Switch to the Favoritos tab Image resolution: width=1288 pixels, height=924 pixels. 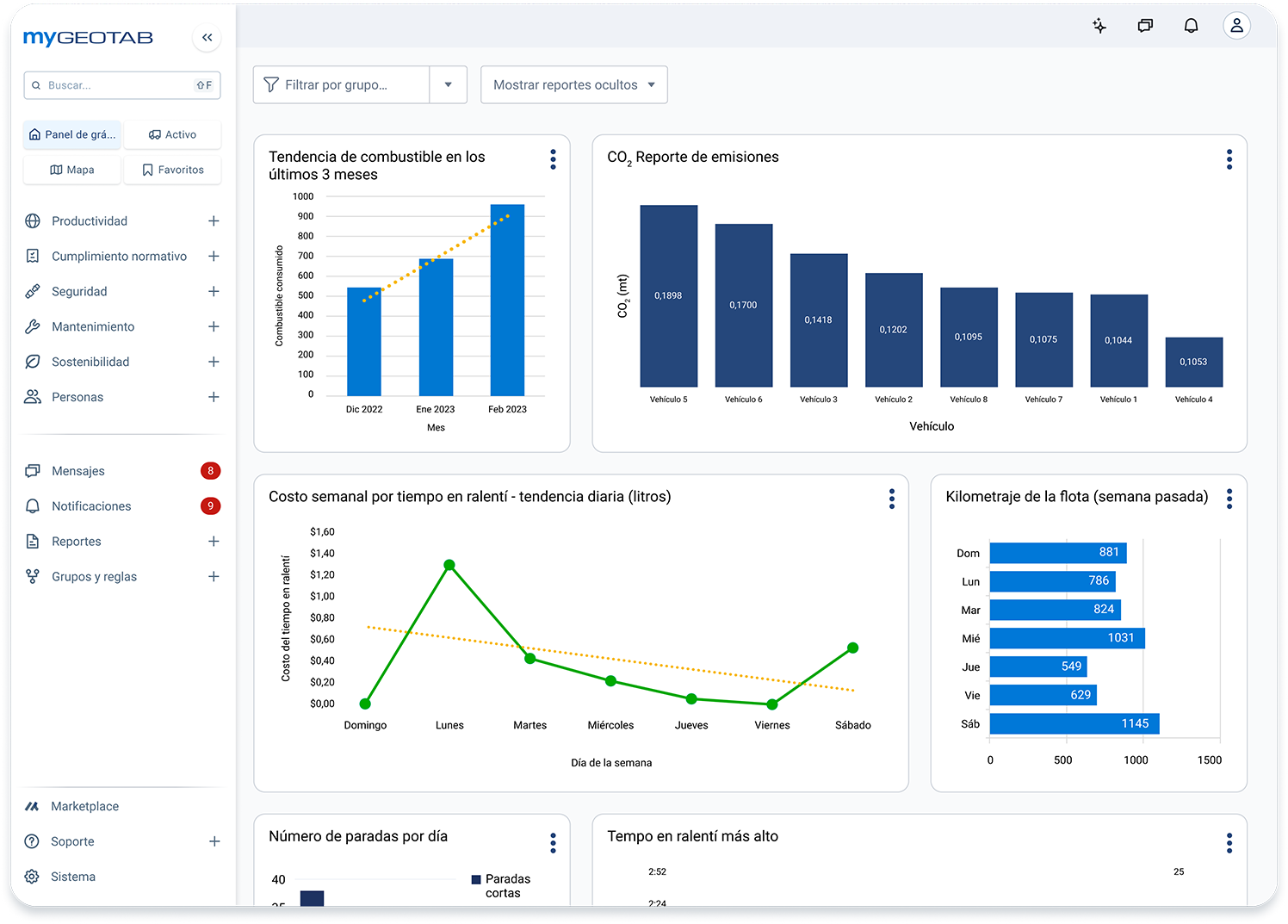(x=172, y=170)
